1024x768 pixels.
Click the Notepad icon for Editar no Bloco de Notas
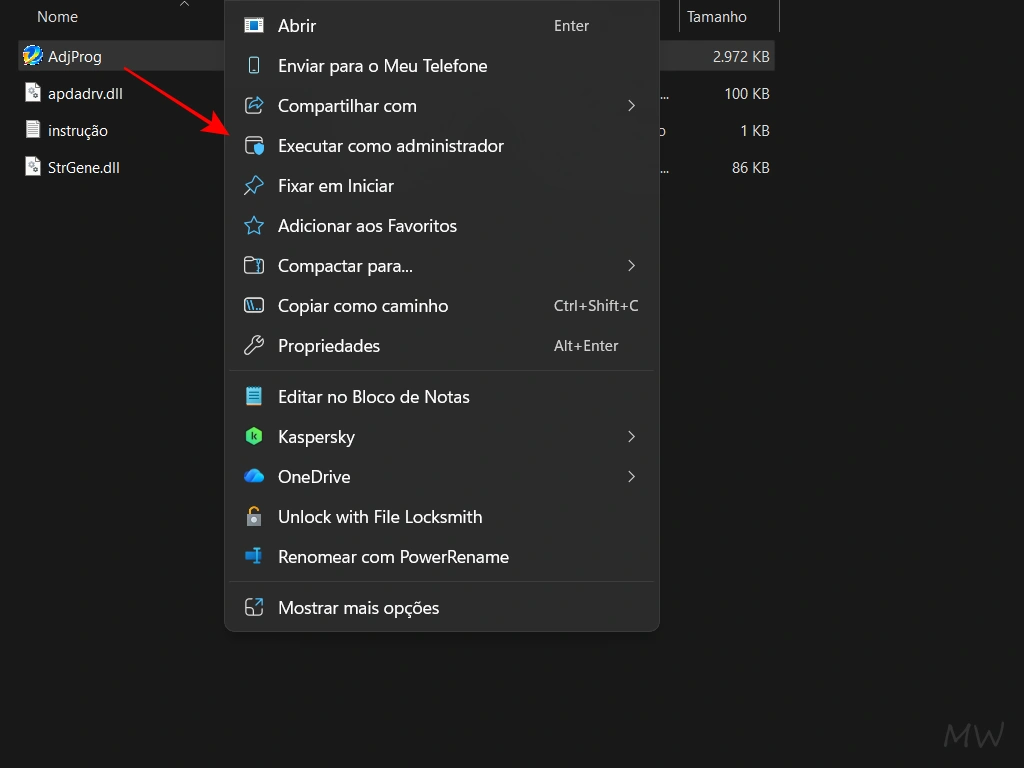255,397
